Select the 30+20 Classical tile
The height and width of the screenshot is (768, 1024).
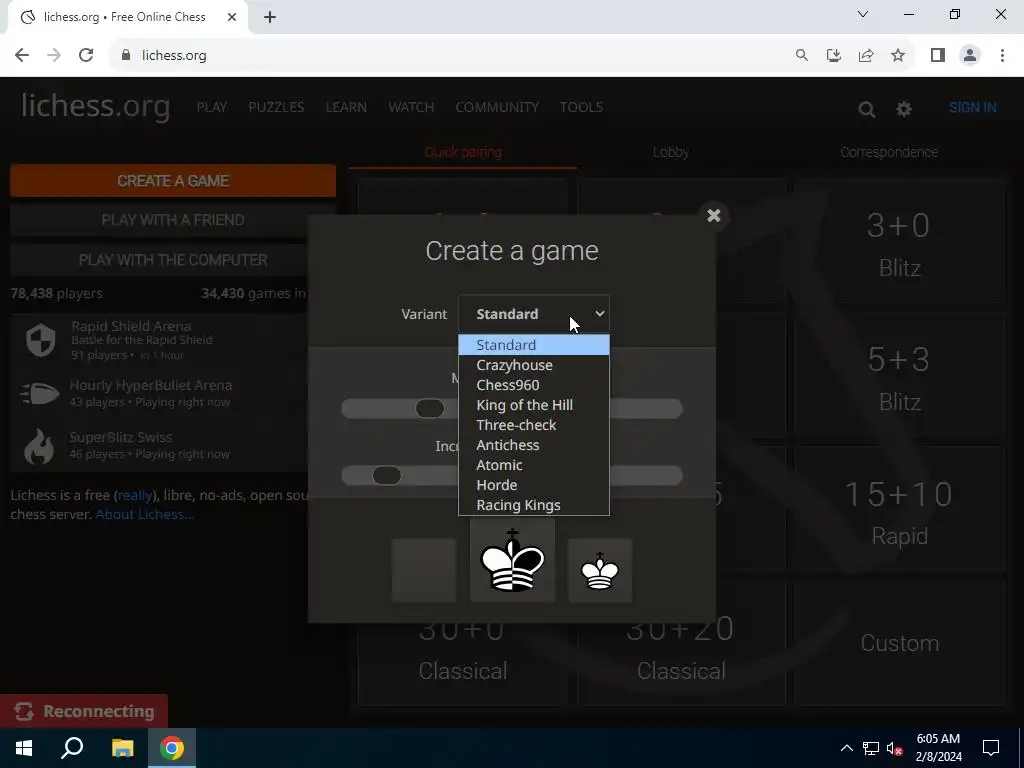(x=681, y=665)
